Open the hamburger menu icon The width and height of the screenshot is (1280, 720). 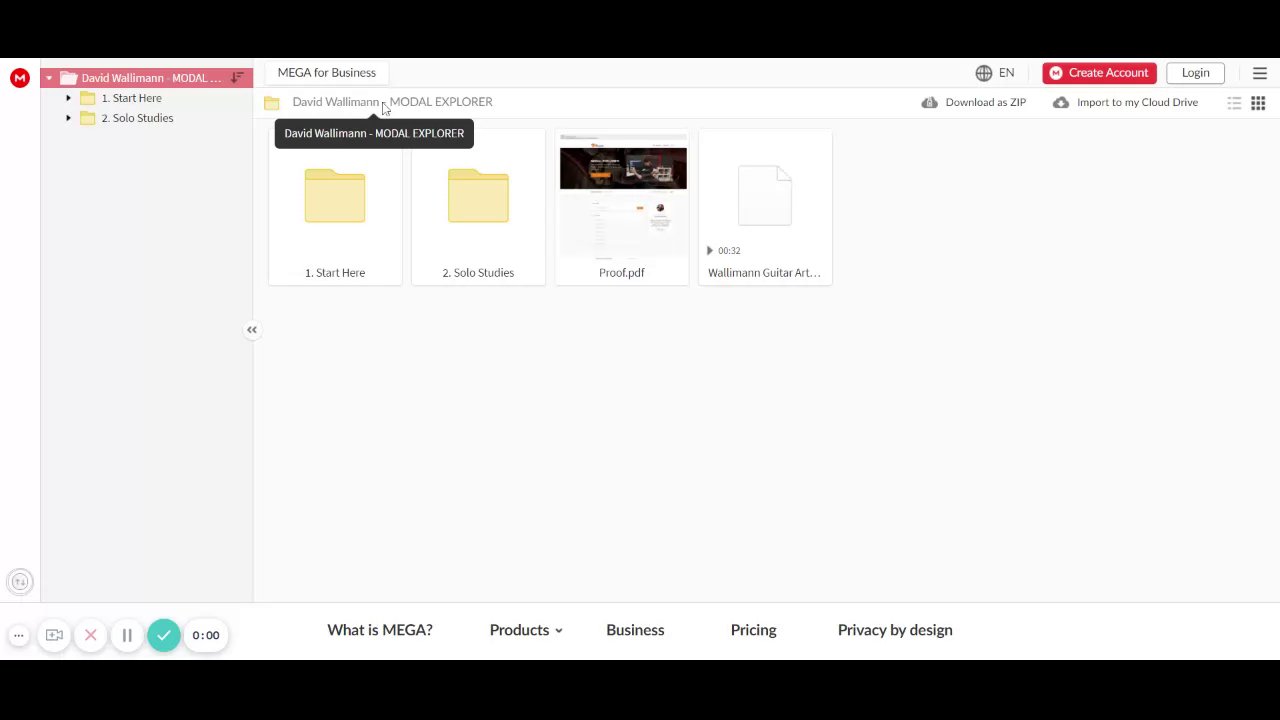(1260, 73)
